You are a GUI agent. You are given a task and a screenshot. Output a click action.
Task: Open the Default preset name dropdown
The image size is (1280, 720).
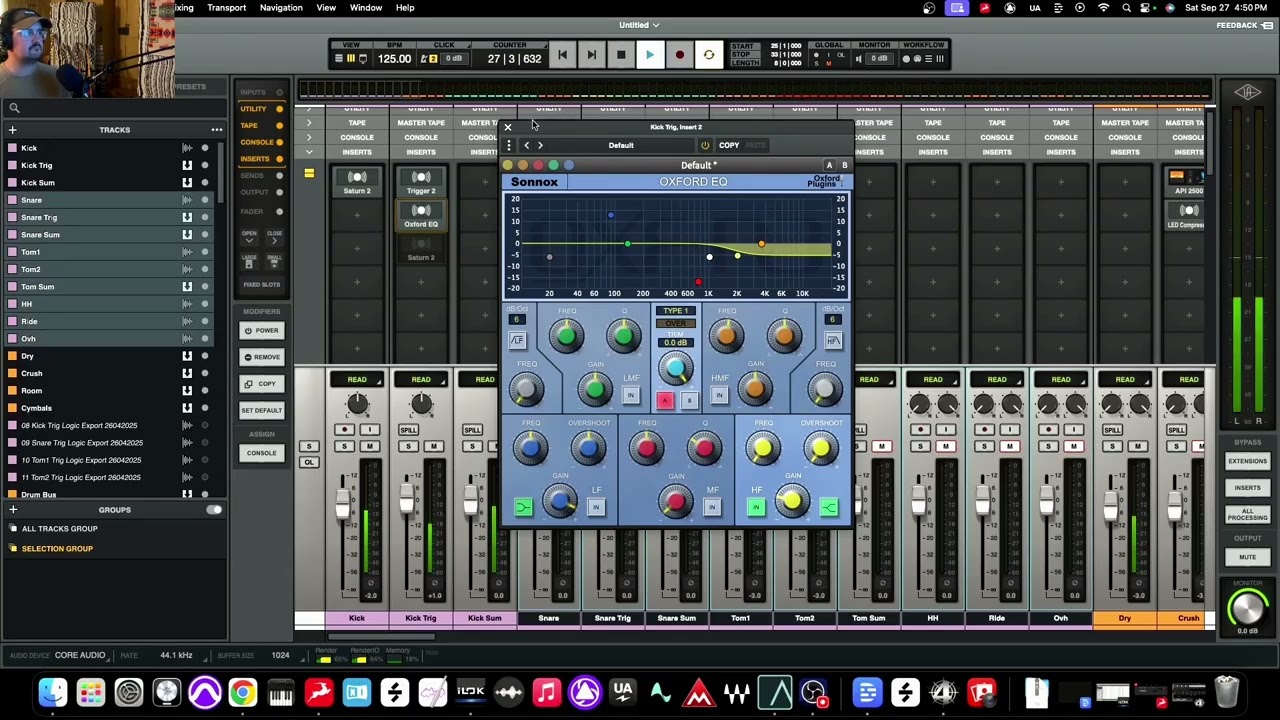[621, 145]
